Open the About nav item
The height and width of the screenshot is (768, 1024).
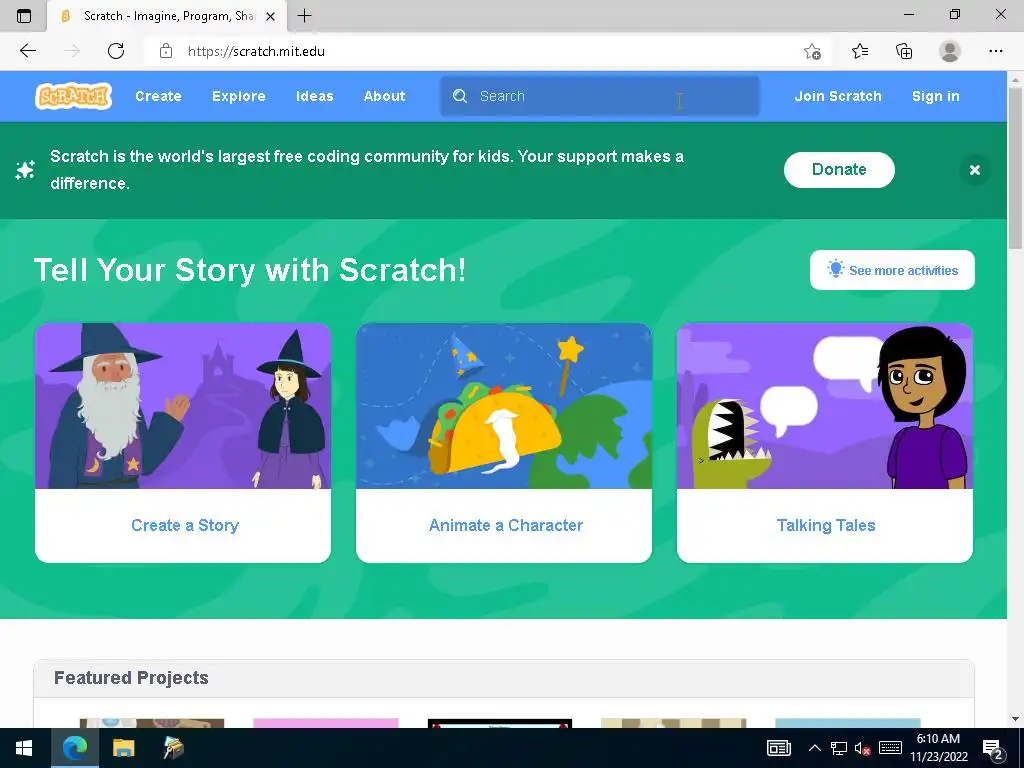(384, 96)
